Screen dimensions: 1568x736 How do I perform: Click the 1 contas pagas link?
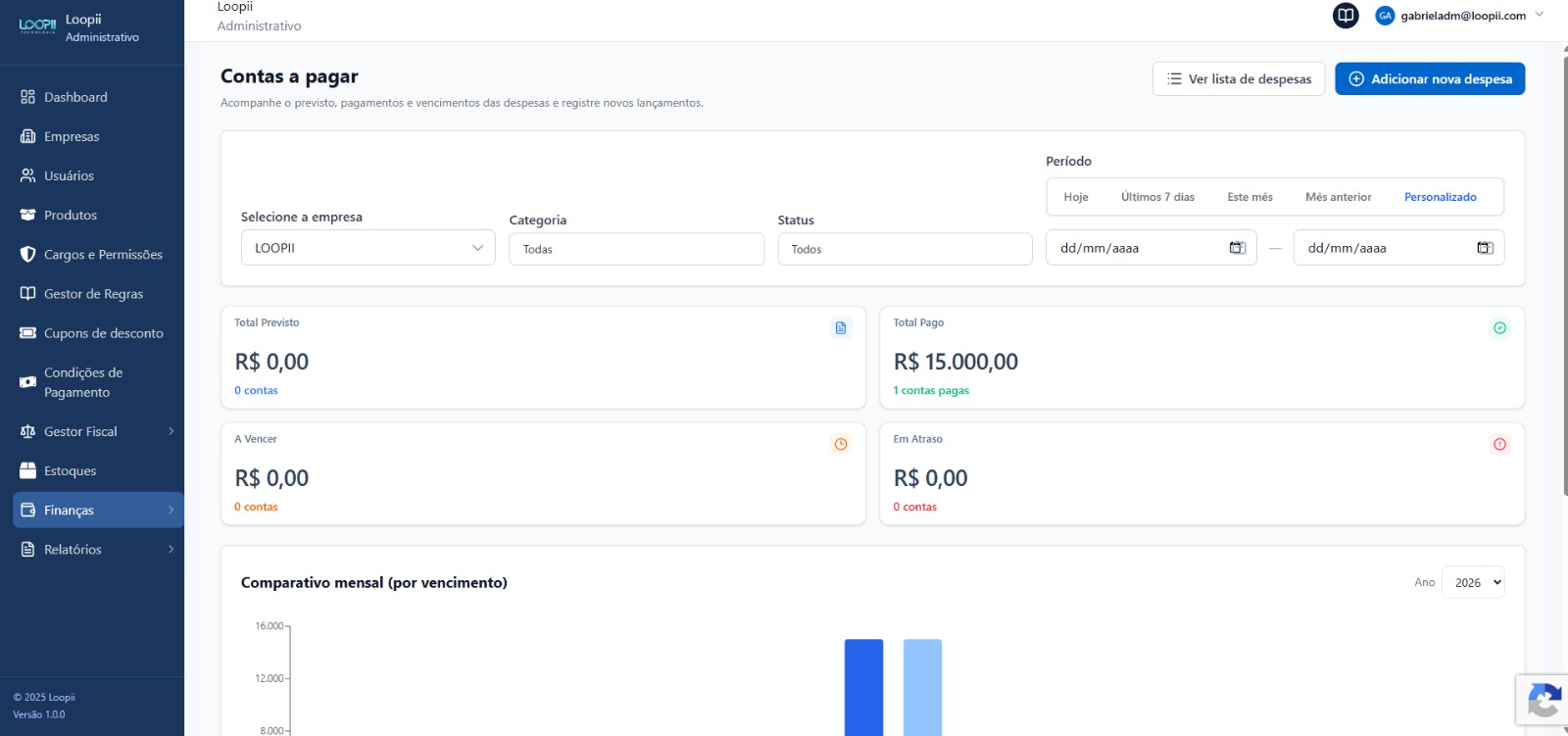pyautogui.click(x=931, y=390)
